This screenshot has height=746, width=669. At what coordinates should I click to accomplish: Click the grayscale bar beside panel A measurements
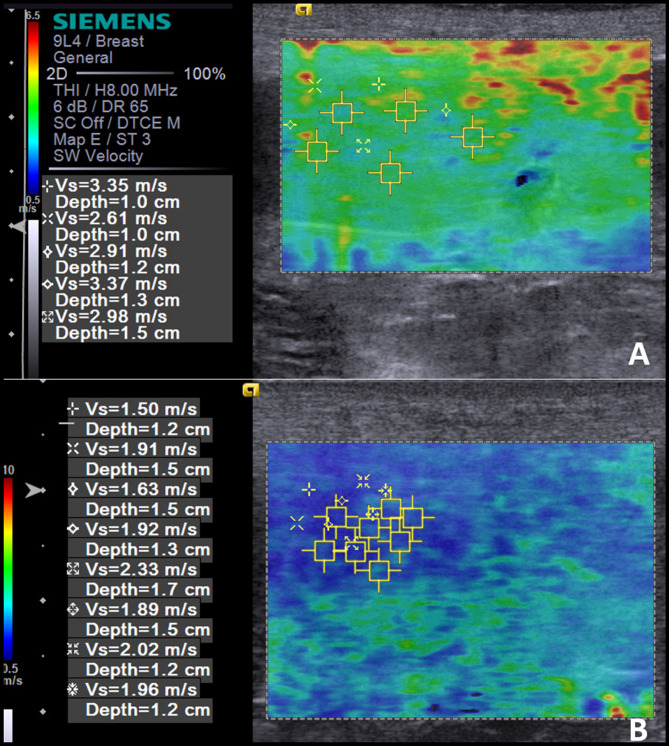[33, 299]
